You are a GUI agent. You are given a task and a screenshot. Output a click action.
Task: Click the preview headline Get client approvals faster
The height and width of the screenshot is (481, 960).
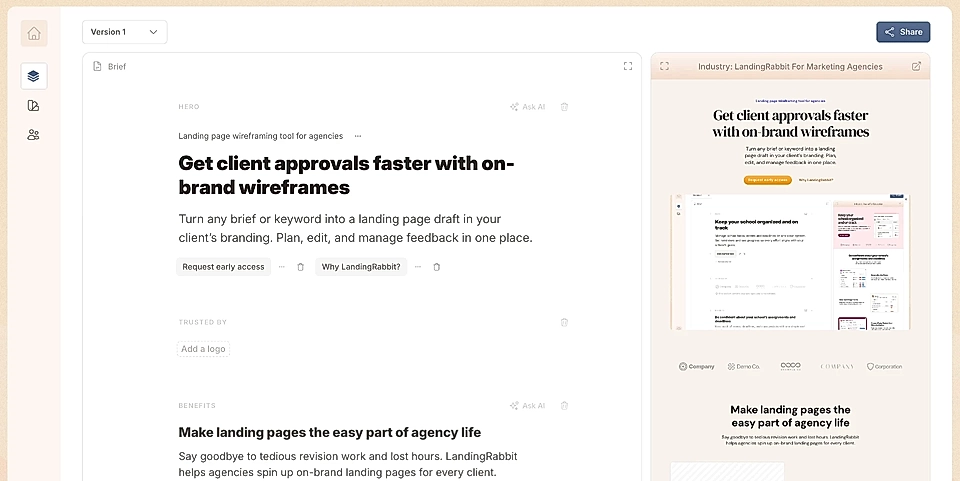(x=790, y=124)
